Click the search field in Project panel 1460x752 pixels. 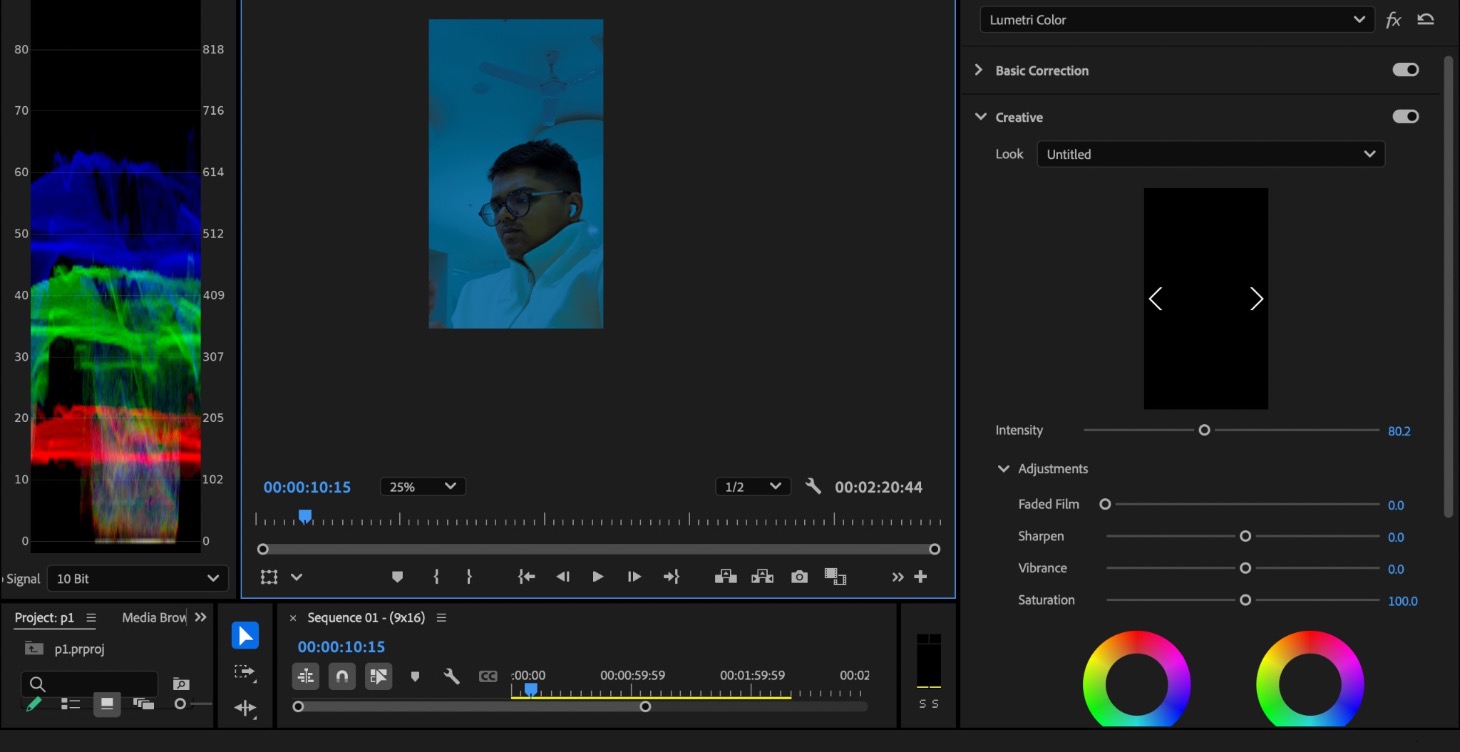89,684
